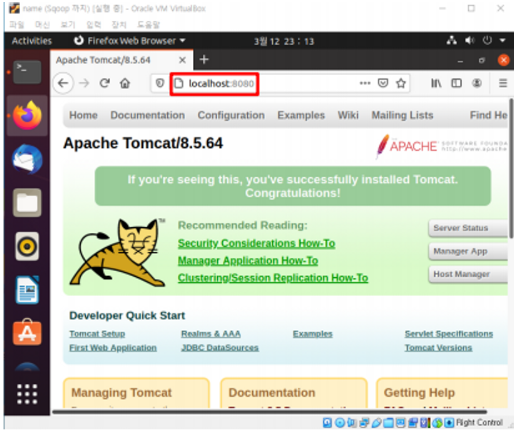
Task: Show the sidebars icon in the toolbar
Action: click(456, 83)
